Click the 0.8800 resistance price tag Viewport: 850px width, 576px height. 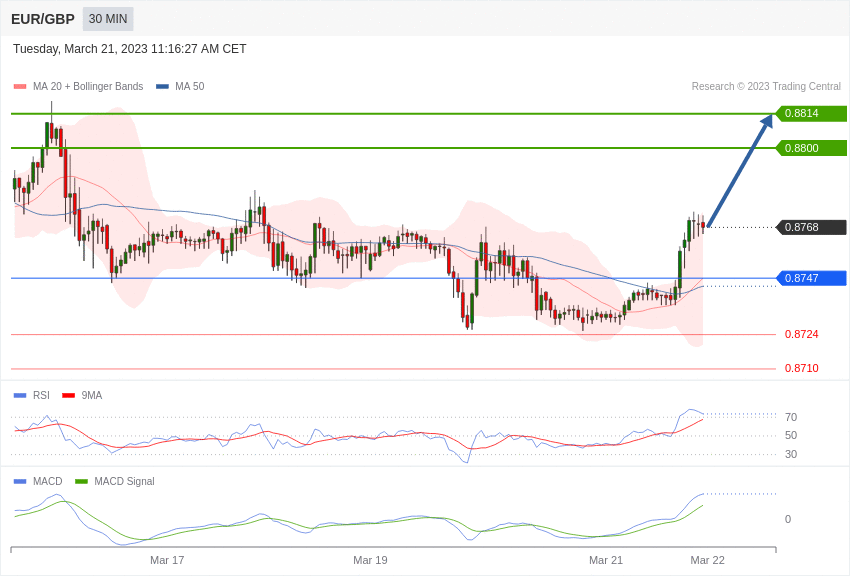pyautogui.click(x=811, y=148)
